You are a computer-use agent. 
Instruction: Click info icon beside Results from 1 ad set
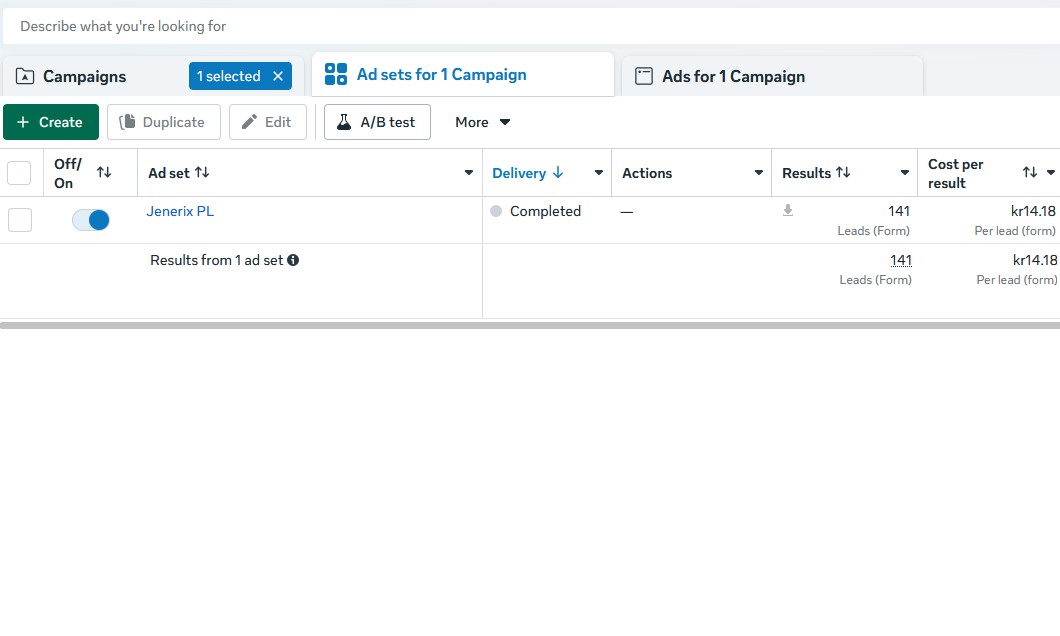[293, 260]
